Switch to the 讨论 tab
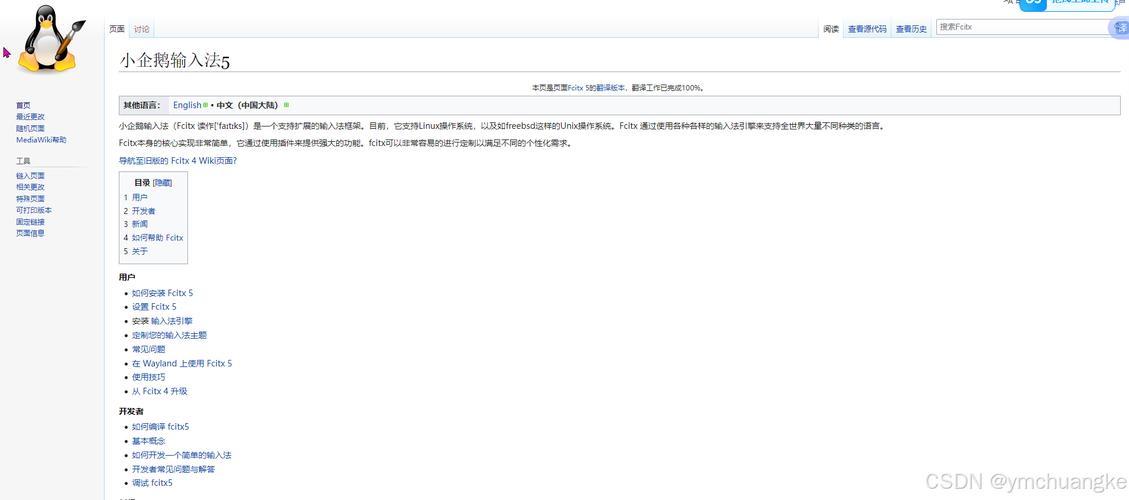The image size is (1129, 500). pos(141,29)
